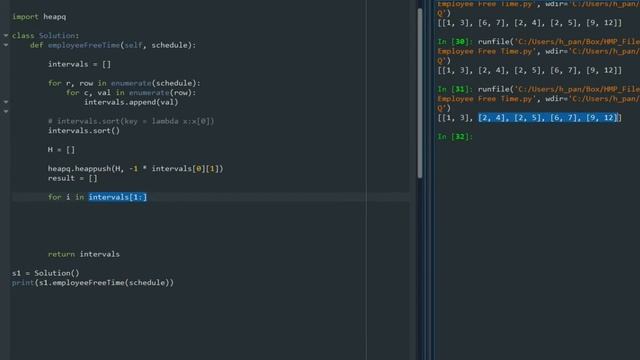Image resolution: width=640 pixels, height=360 pixels.
Task: Click 'for r, row in enumerate(schedule):' line
Action: (124, 83)
